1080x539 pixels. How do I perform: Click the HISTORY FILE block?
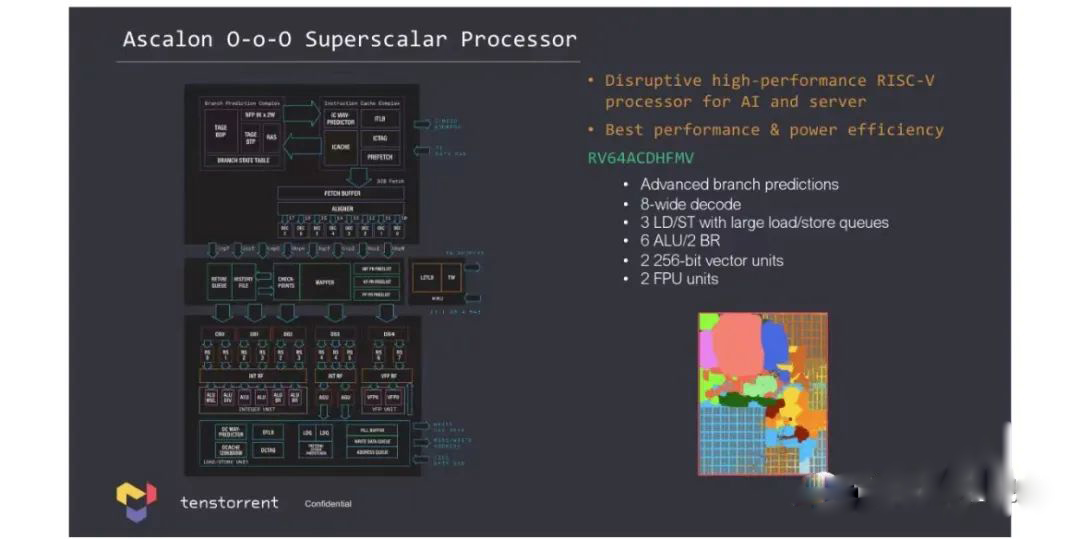(243, 282)
